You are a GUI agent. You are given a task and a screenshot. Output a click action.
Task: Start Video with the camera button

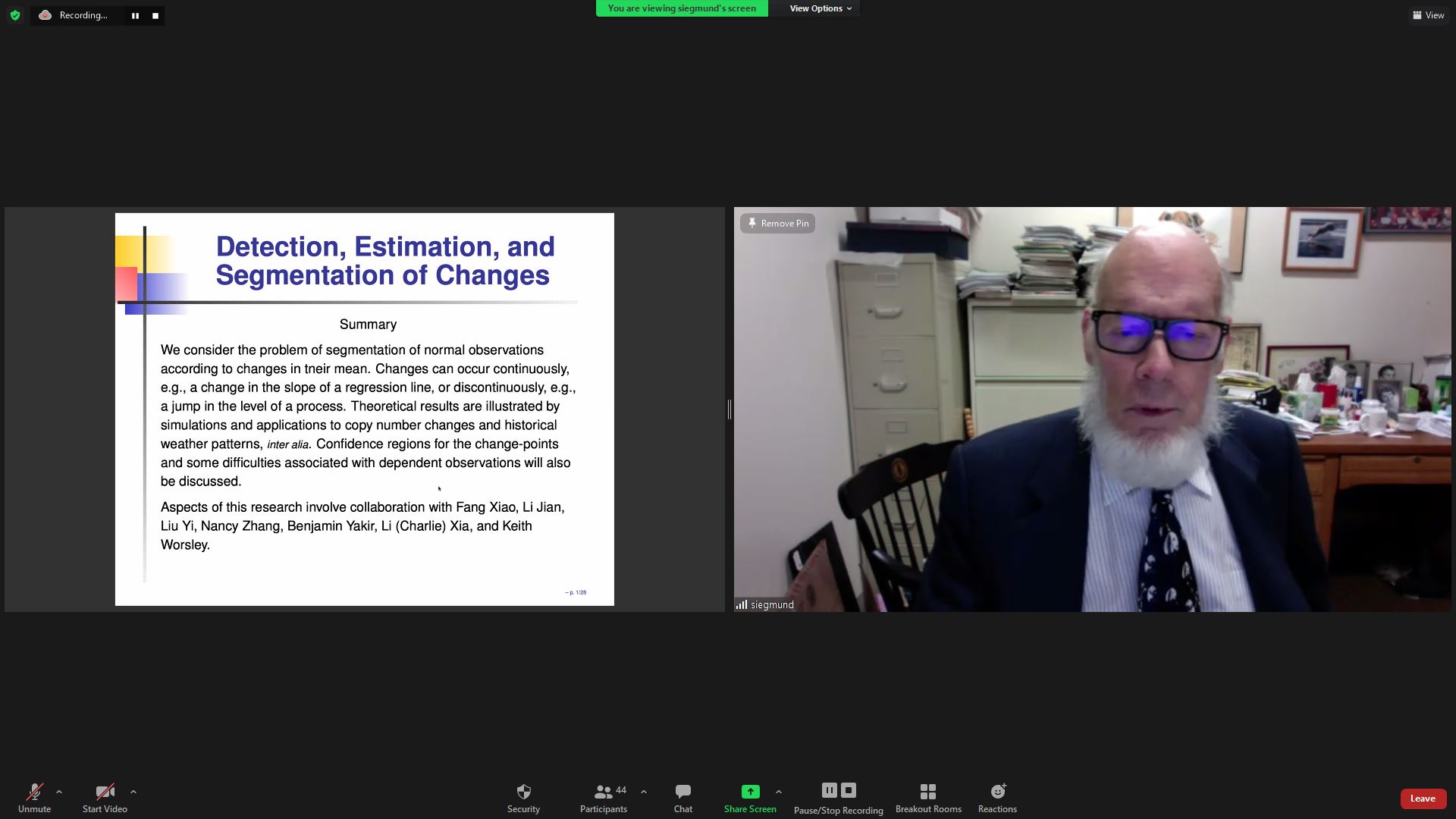(x=105, y=798)
